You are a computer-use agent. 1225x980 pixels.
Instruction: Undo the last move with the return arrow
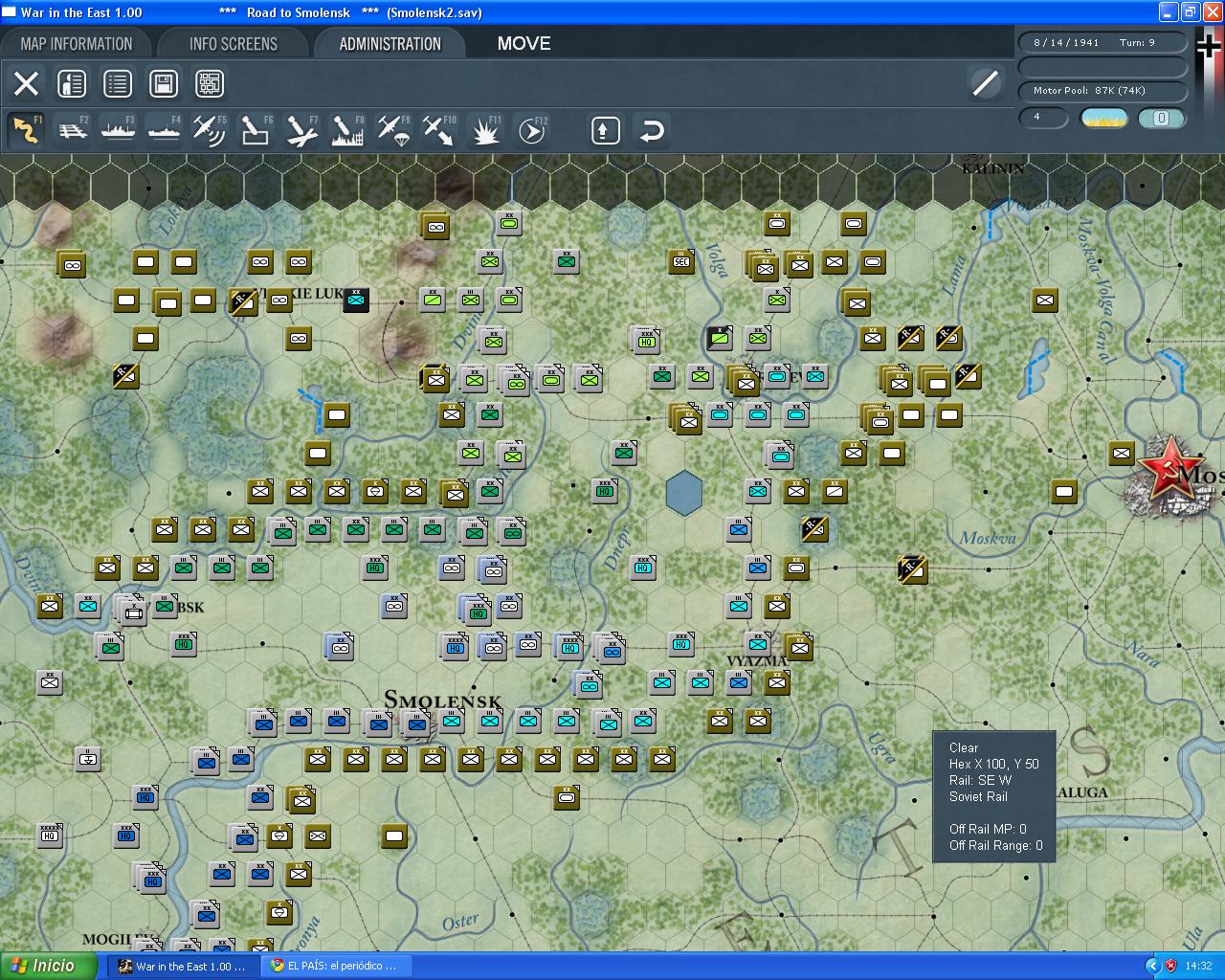pos(651,130)
